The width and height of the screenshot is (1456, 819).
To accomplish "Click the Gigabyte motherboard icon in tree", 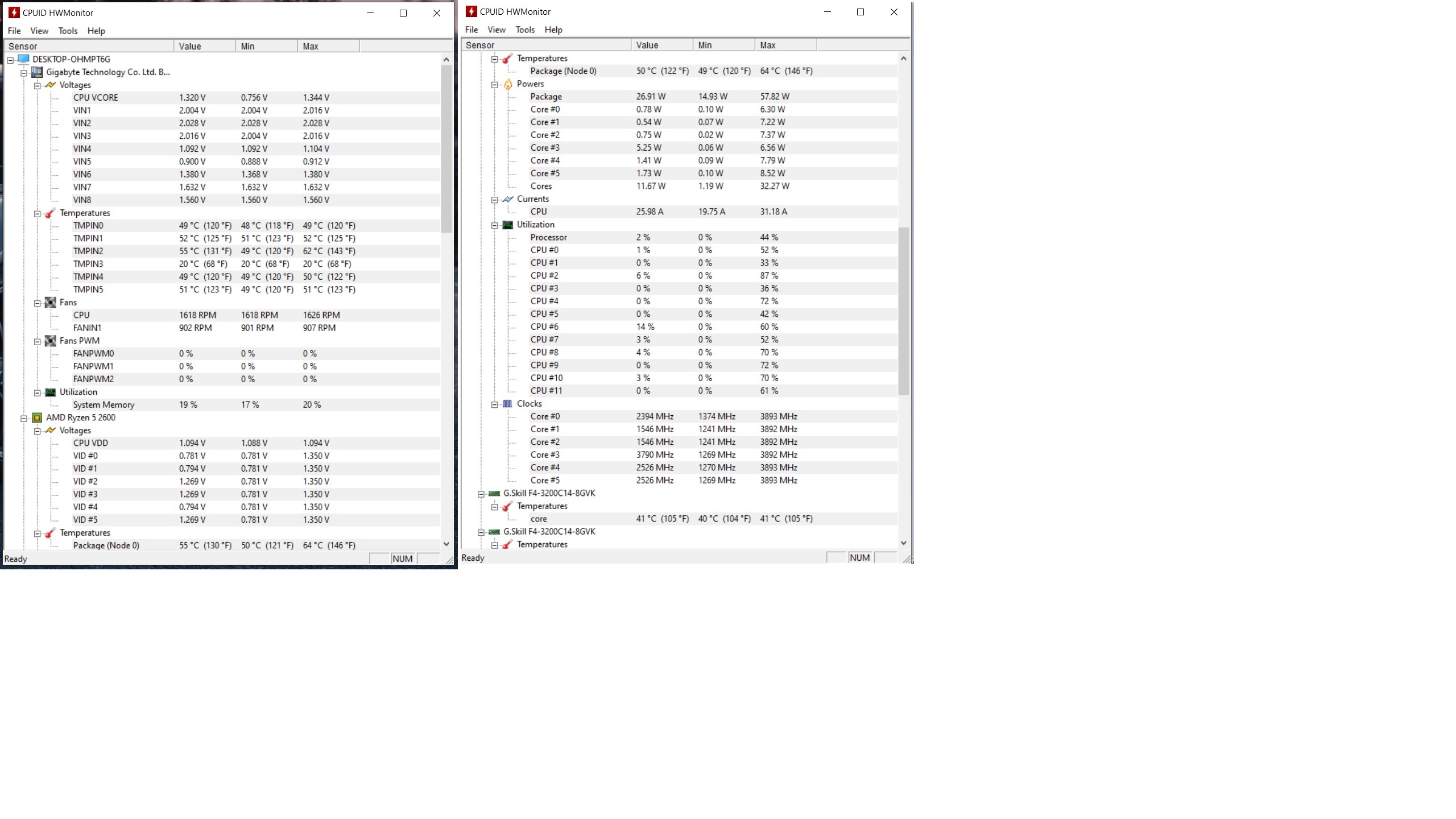I will tap(37, 72).
